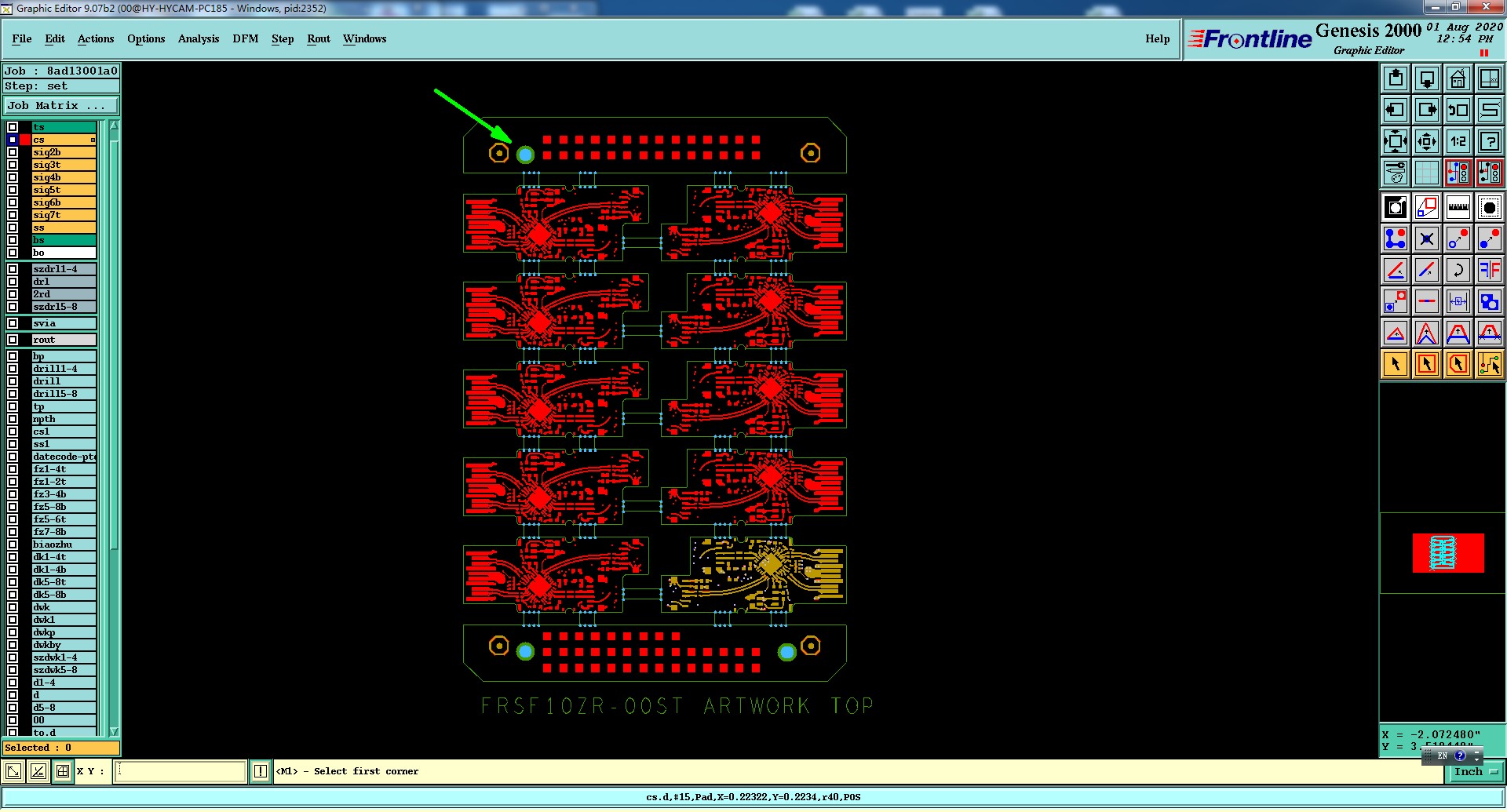Open the Help menu

point(1158,38)
